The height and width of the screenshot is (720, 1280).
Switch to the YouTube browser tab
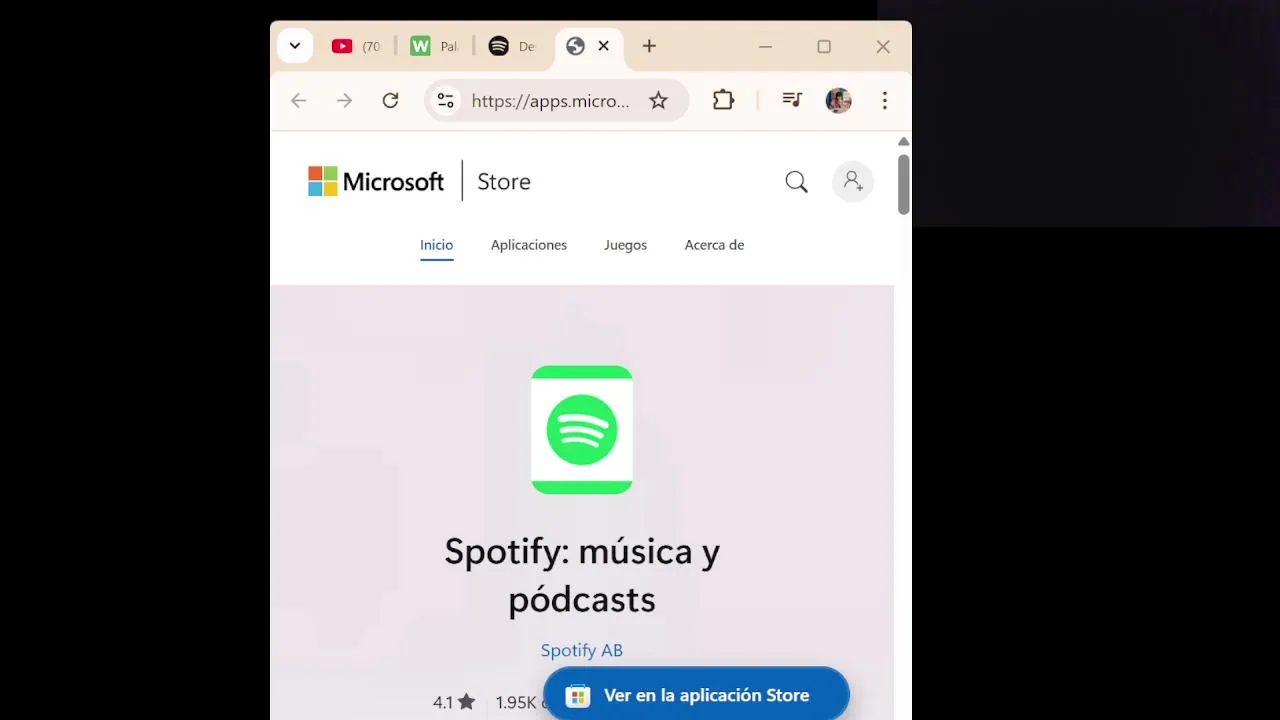[356, 46]
